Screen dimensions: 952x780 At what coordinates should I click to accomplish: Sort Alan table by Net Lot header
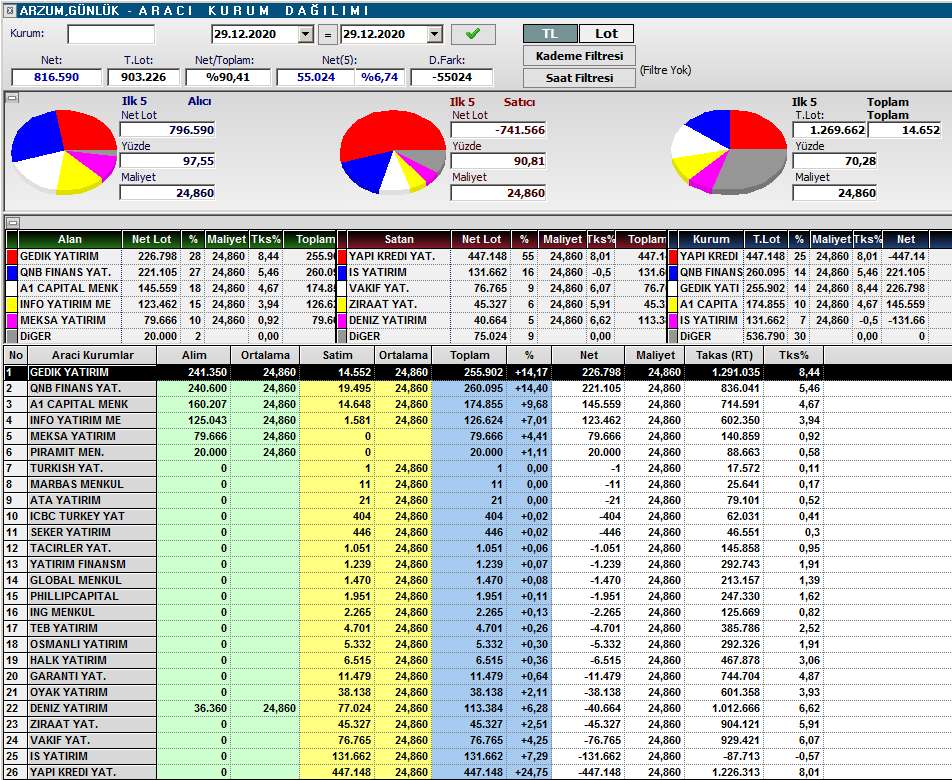[x=152, y=239]
